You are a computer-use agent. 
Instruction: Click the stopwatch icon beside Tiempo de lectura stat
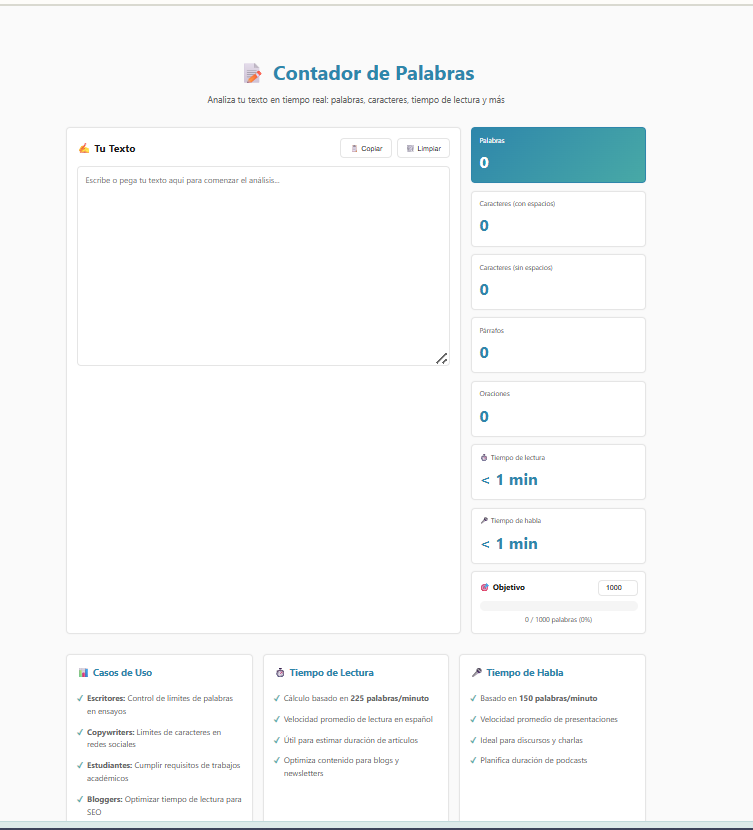484,457
